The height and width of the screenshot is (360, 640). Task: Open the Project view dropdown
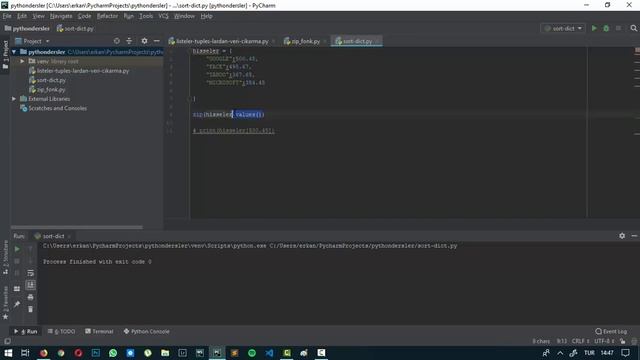tap(32, 41)
